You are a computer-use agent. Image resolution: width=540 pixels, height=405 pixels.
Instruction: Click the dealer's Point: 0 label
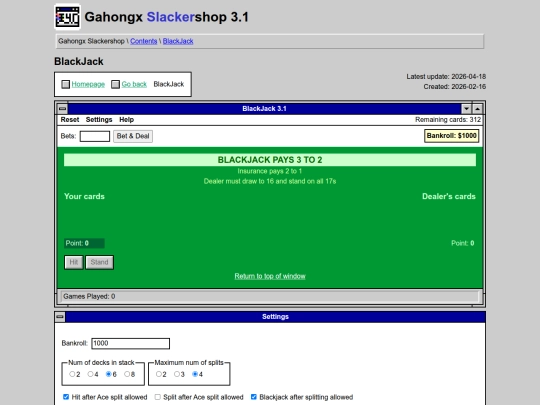click(x=463, y=243)
